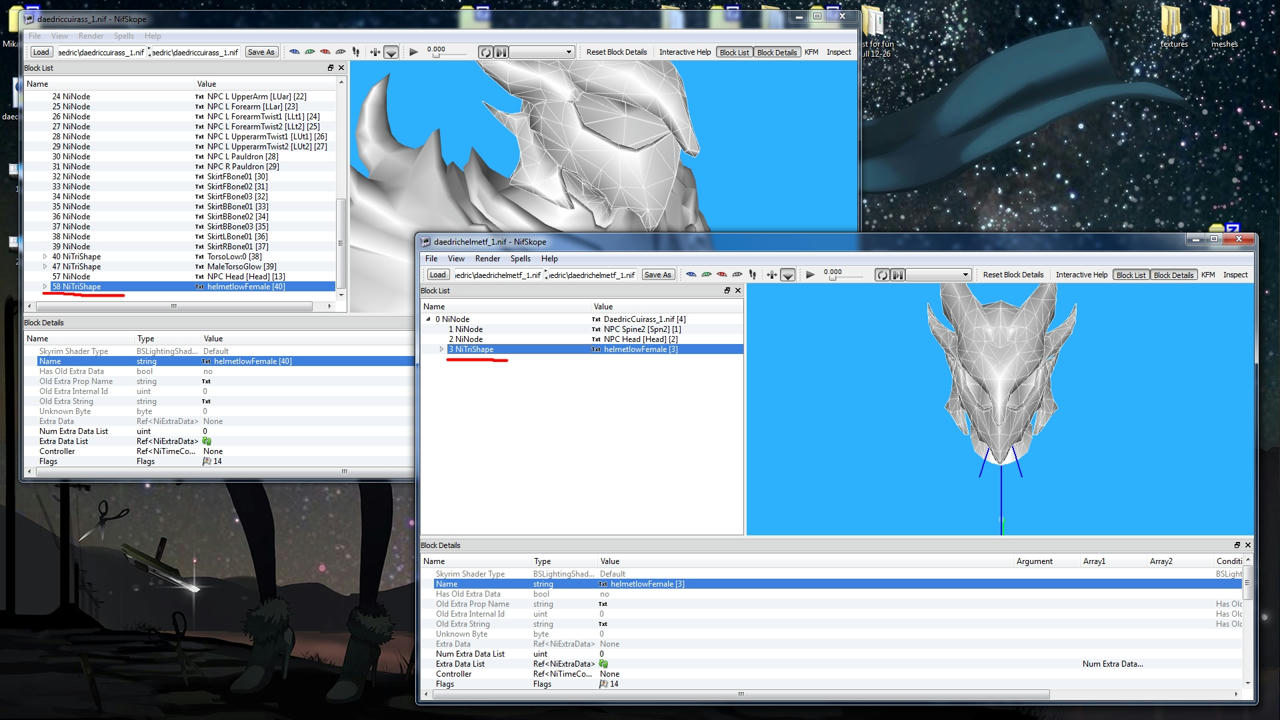Open Render menu in daedrichelmetf window
The height and width of the screenshot is (720, 1280).
pyautogui.click(x=488, y=259)
